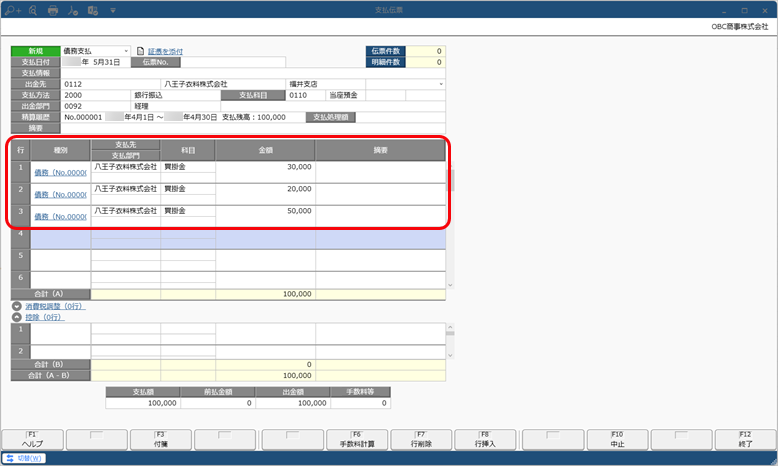
Task: Click the 買掛金 cell in row 1
Action: tap(188, 167)
